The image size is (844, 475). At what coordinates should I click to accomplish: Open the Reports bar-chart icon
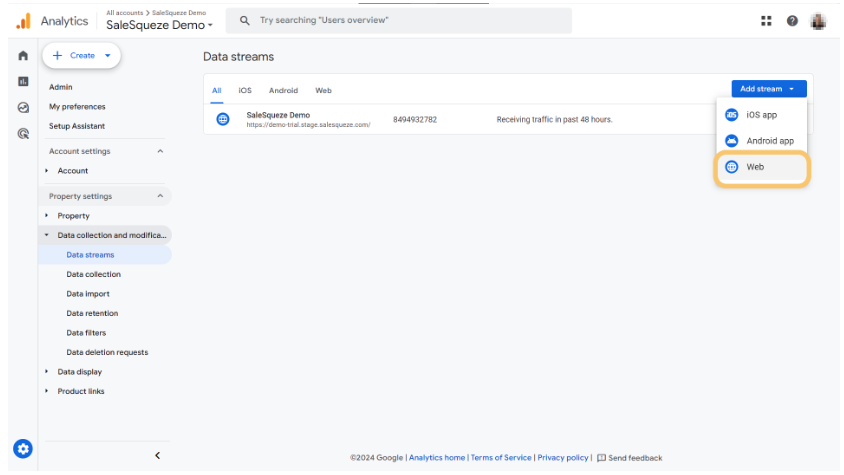[x=23, y=81]
